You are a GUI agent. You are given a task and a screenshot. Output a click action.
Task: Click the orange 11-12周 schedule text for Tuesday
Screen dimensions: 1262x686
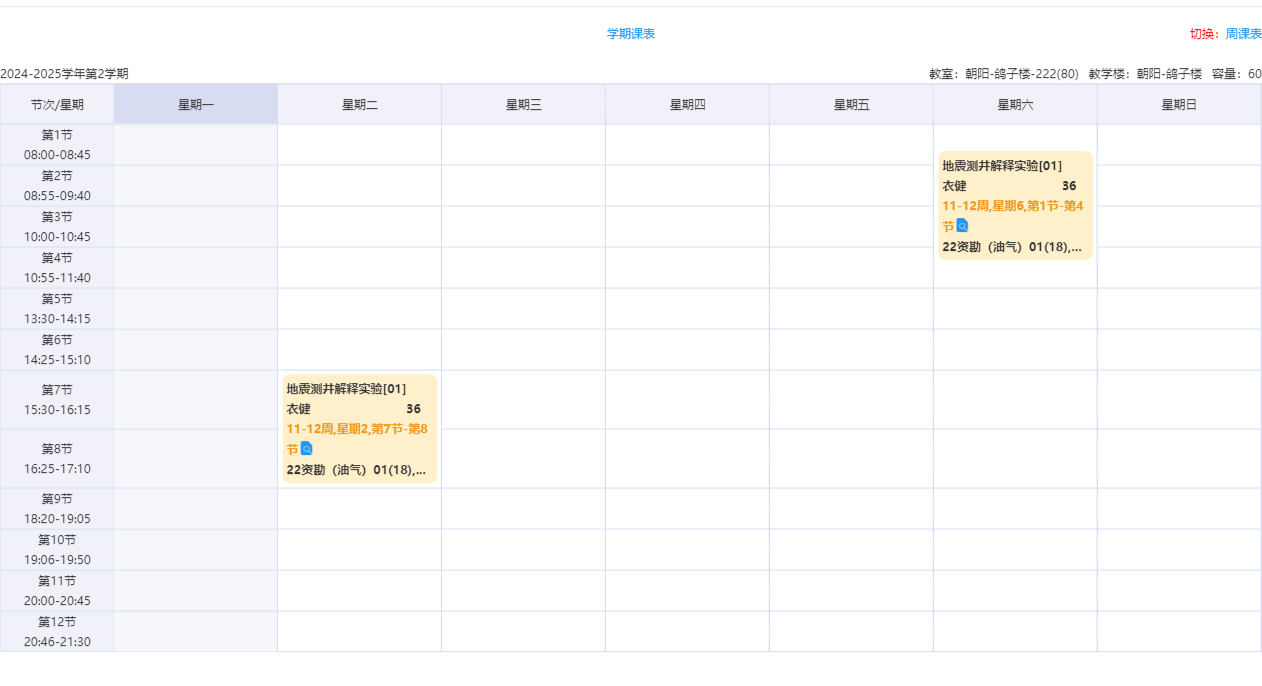coord(357,429)
